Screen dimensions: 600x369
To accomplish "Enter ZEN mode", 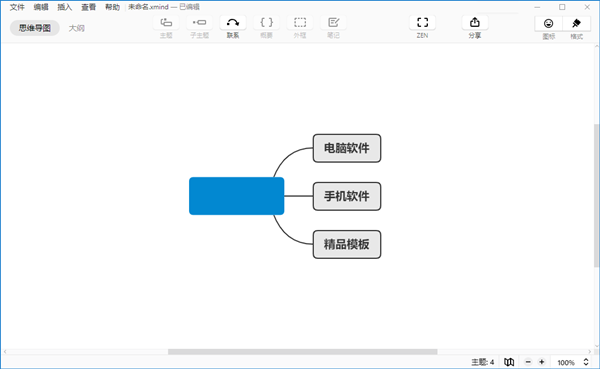I will (422, 23).
